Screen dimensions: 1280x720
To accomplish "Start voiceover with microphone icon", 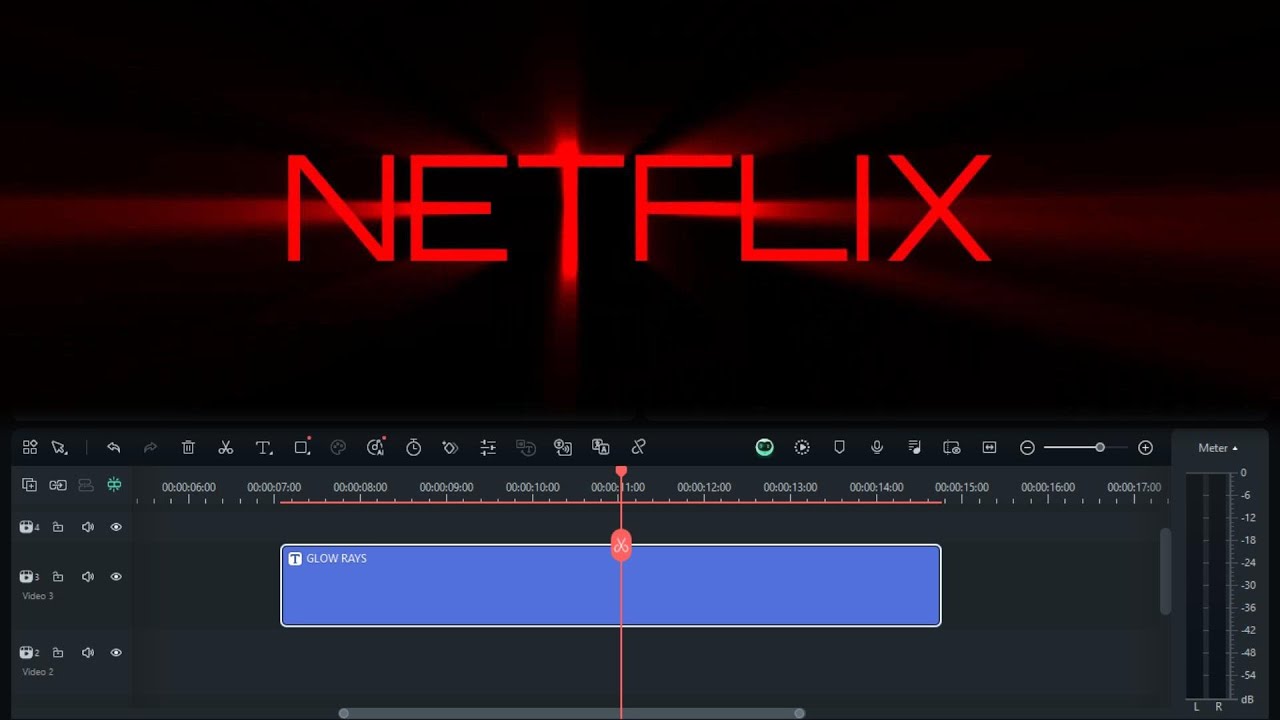I will [x=877, y=447].
